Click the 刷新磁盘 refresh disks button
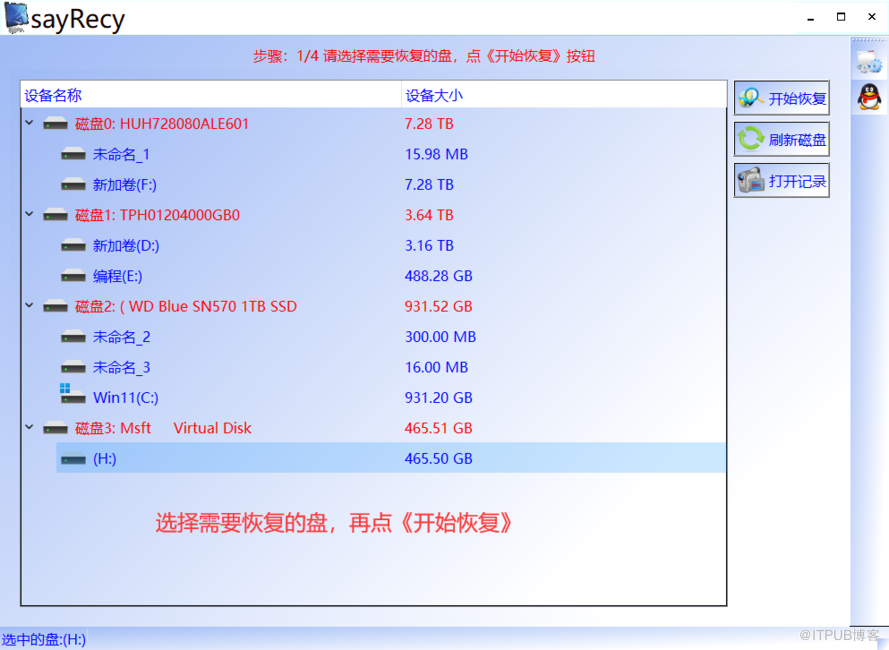Screen dimensions: 889x650 tap(781, 139)
